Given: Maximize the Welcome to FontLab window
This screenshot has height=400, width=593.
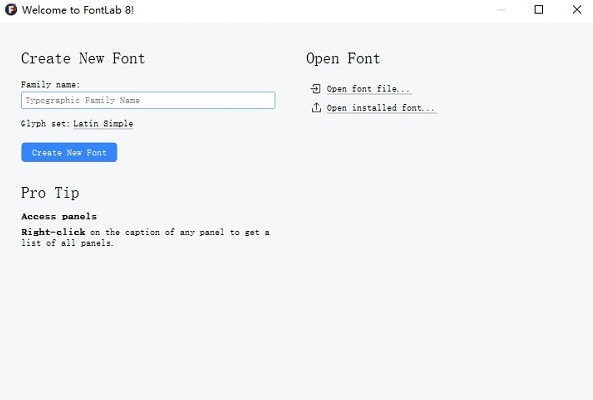Looking at the screenshot, I should (539, 9).
